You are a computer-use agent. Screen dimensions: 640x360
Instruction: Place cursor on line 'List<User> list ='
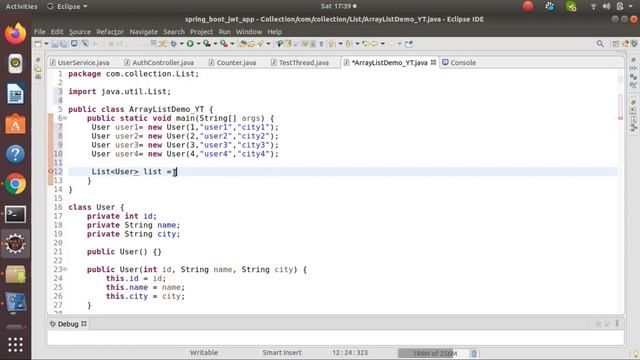tap(132, 171)
